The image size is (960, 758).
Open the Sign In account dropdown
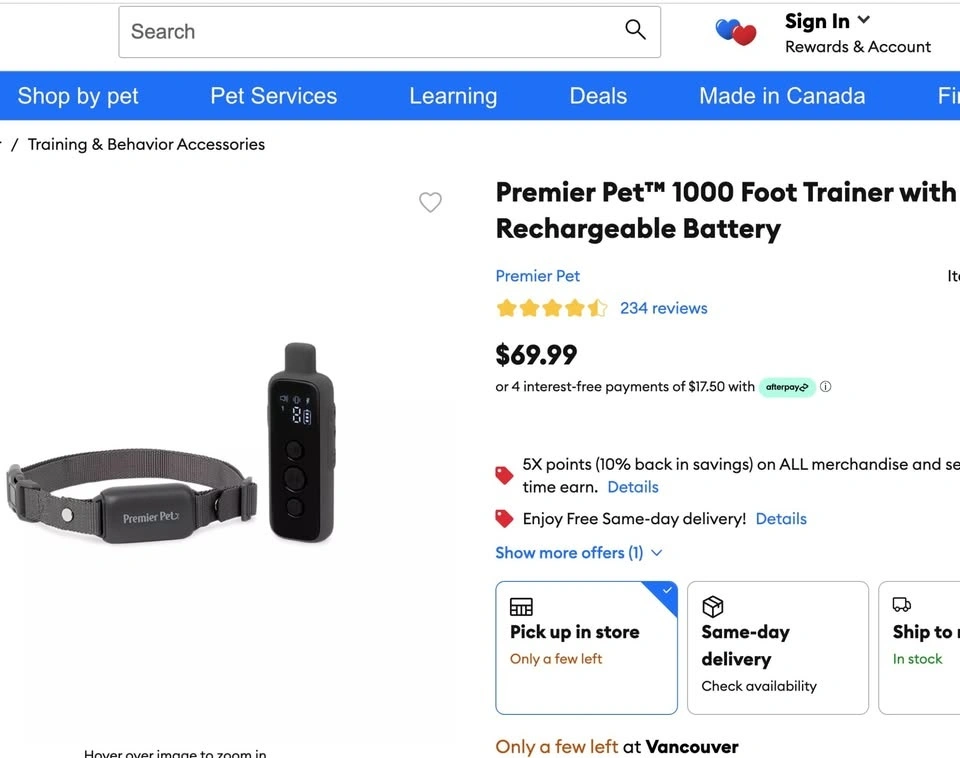tap(827, 21)
